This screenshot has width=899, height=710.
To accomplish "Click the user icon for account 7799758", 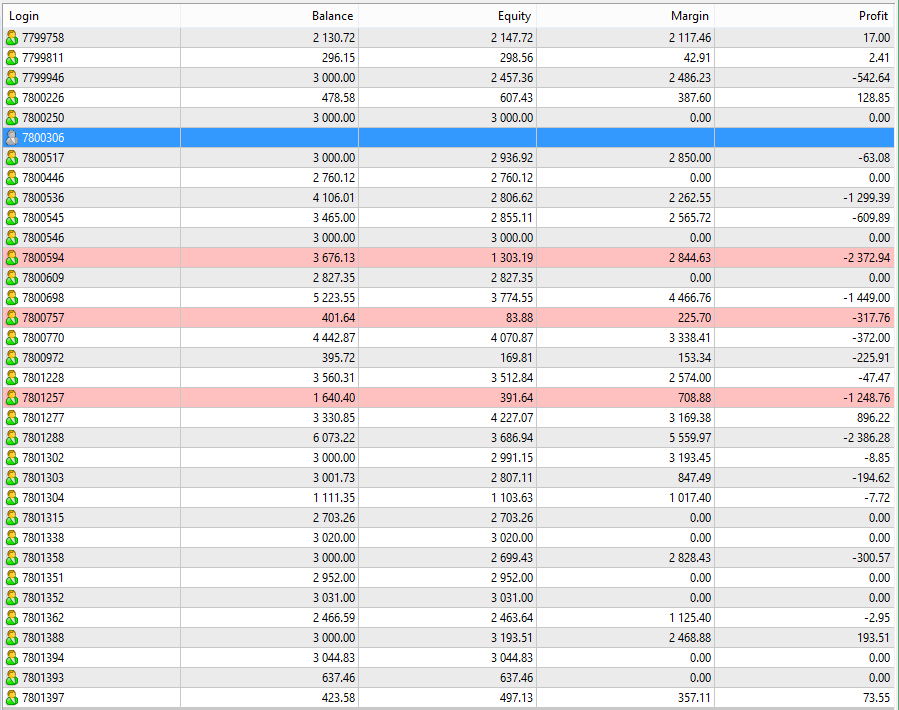I will click(12, 38).
